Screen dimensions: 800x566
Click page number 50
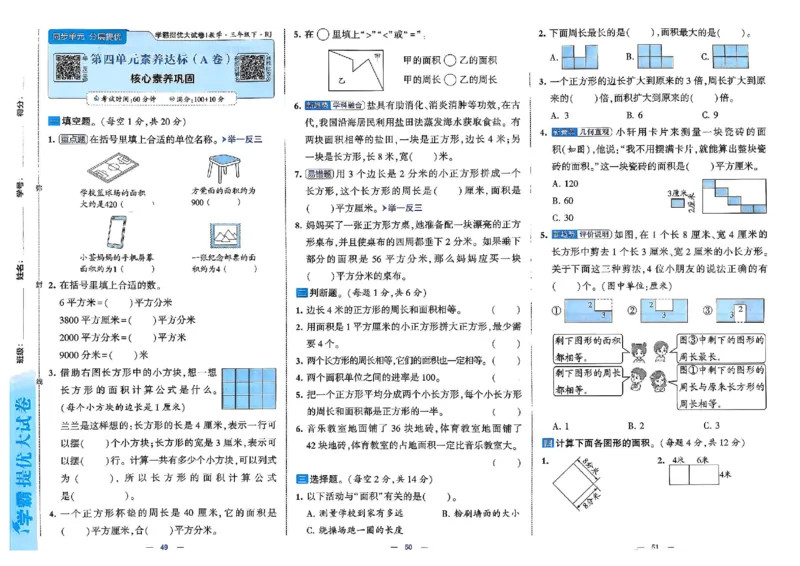(408, 547)
